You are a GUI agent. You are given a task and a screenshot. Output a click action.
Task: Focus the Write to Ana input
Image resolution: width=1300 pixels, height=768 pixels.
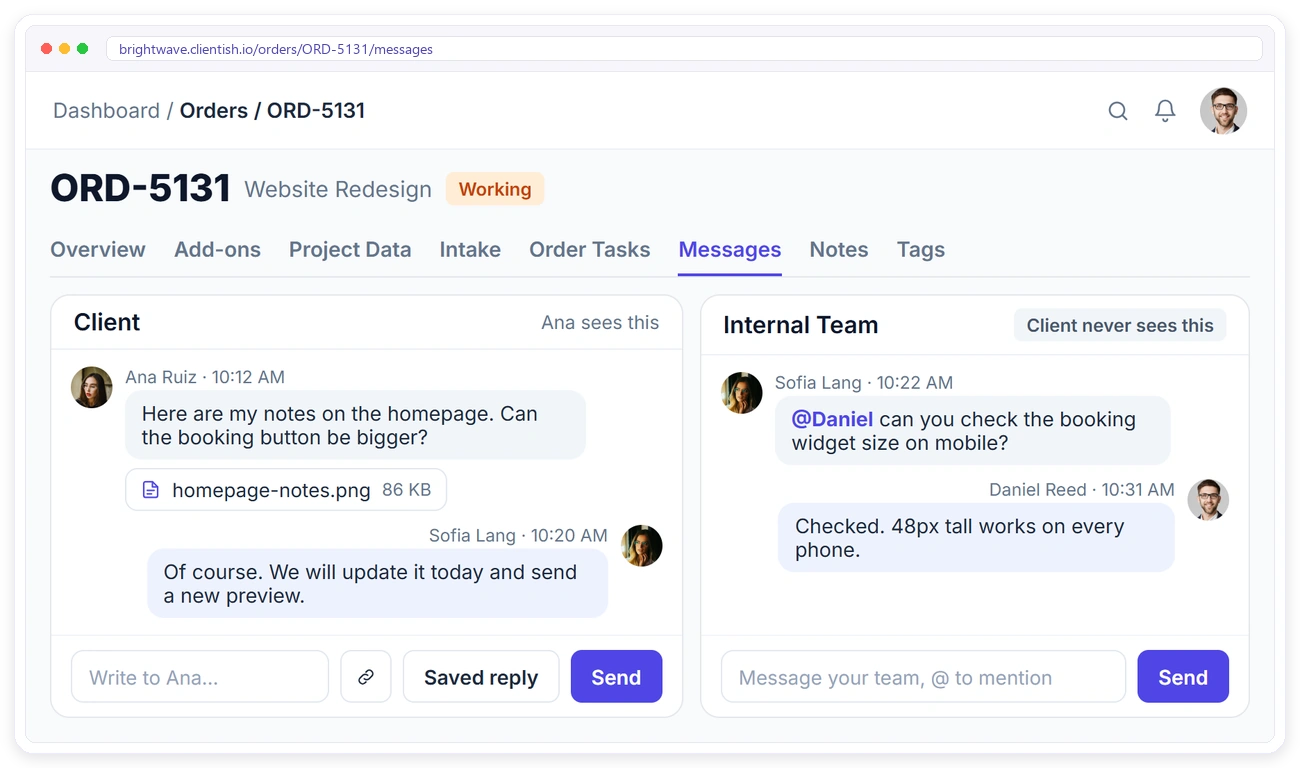[x=200, y=677]
